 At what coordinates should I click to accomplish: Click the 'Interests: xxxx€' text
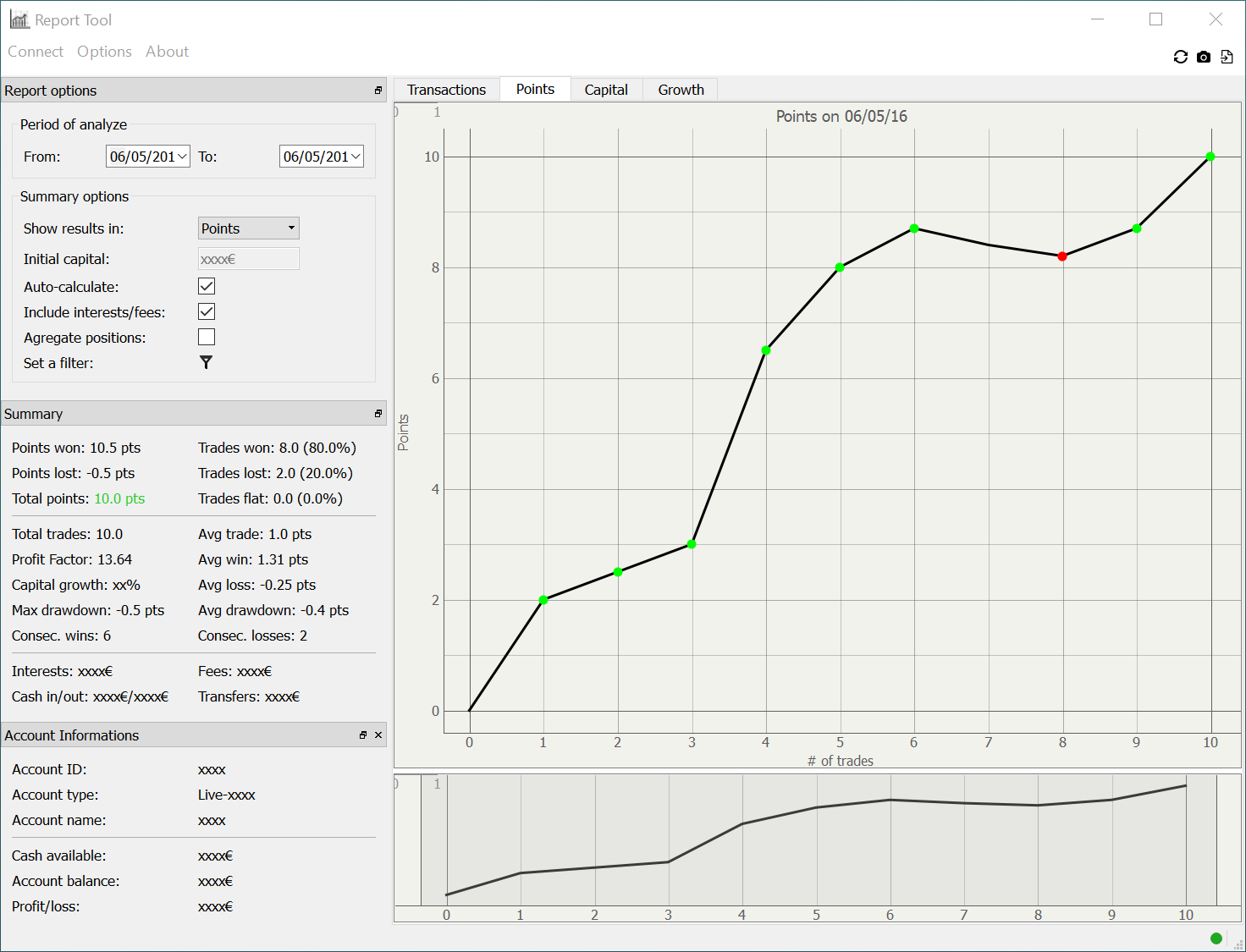(62, 671)
